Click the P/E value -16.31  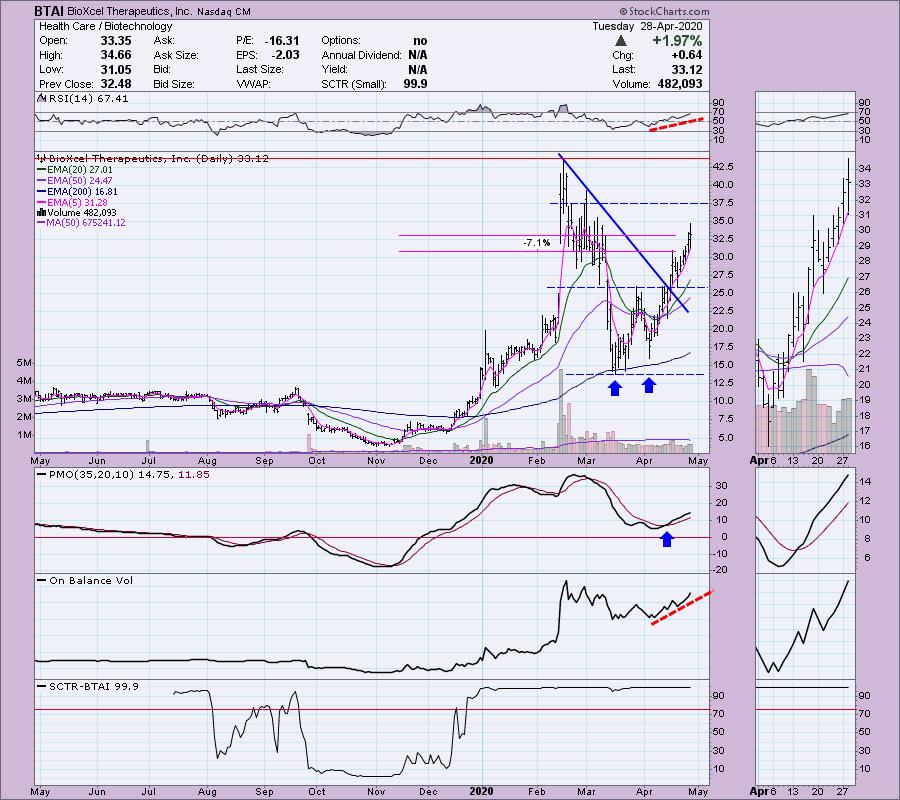[282, 41]
